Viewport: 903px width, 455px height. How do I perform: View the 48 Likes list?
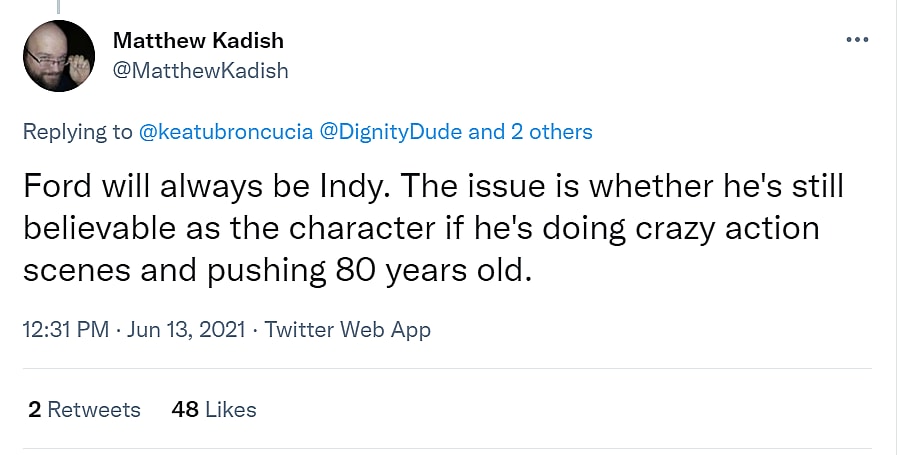pos(214,409)
